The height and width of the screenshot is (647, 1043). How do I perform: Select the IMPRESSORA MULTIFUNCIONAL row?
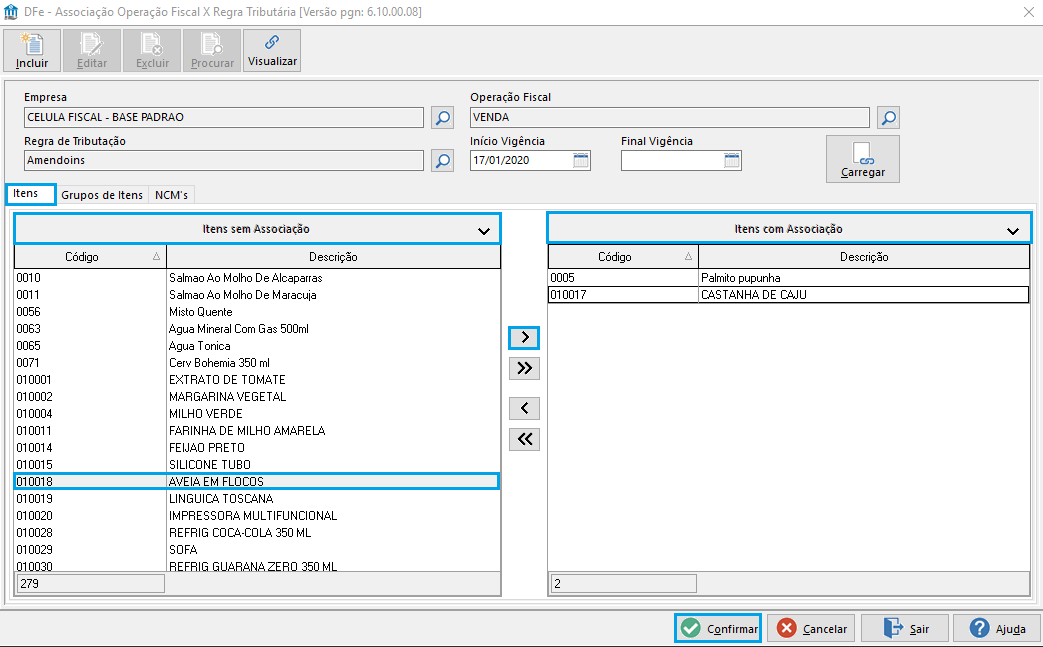(x=257, y=516)
